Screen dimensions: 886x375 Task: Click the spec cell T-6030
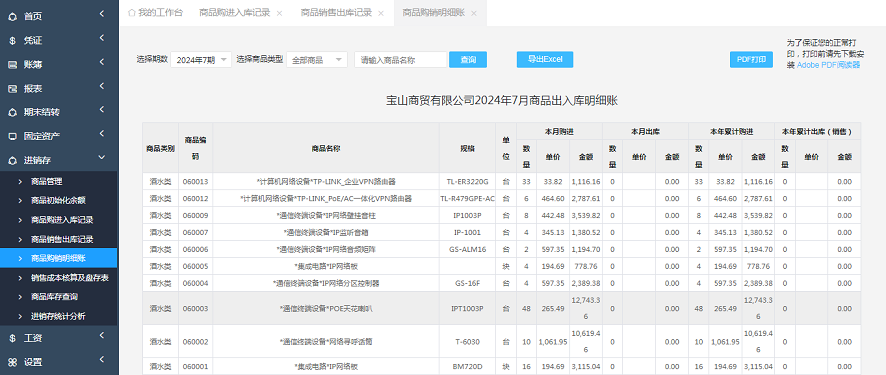point(467,342)
